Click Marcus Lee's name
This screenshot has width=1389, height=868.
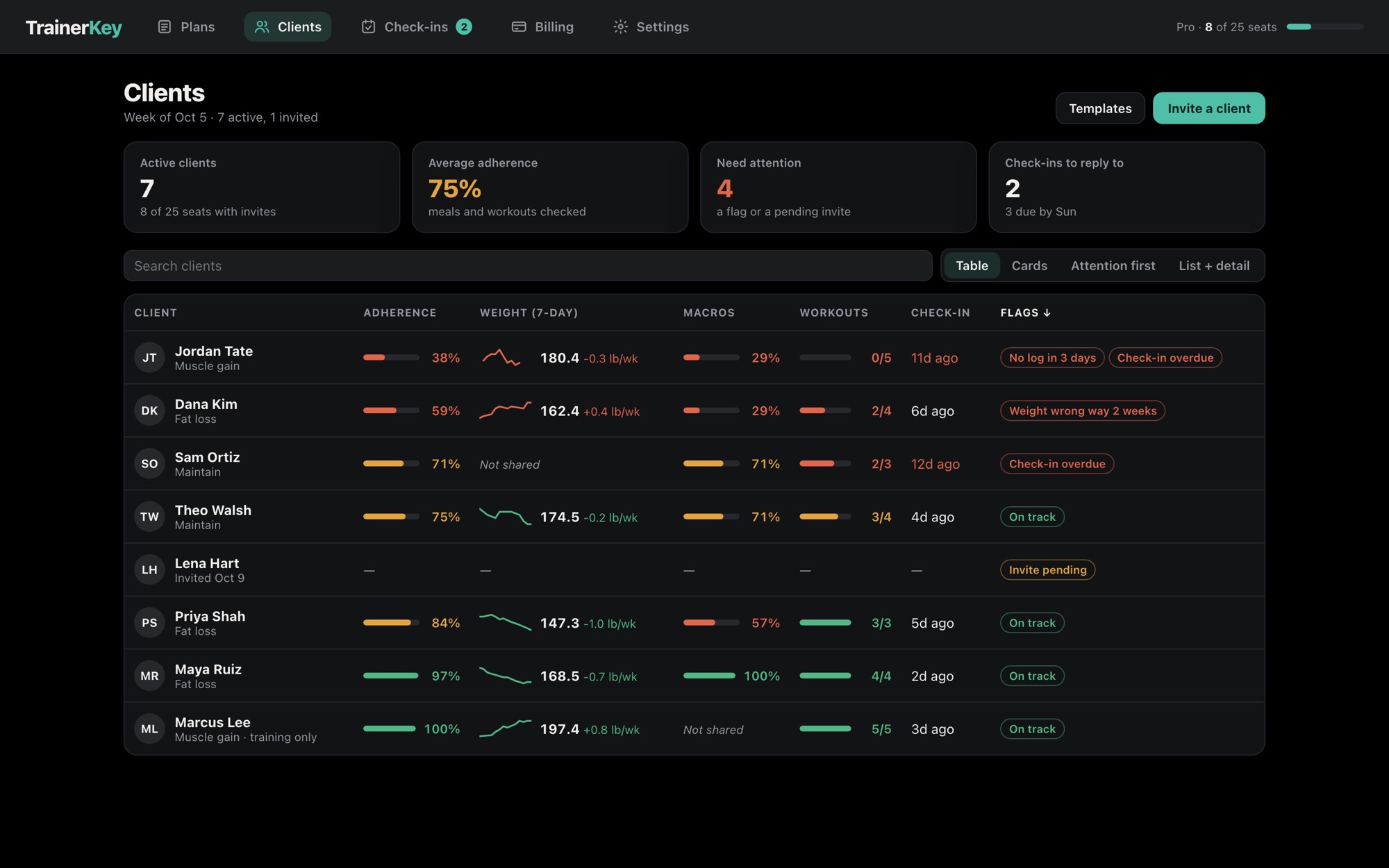(x=213, y=722)
